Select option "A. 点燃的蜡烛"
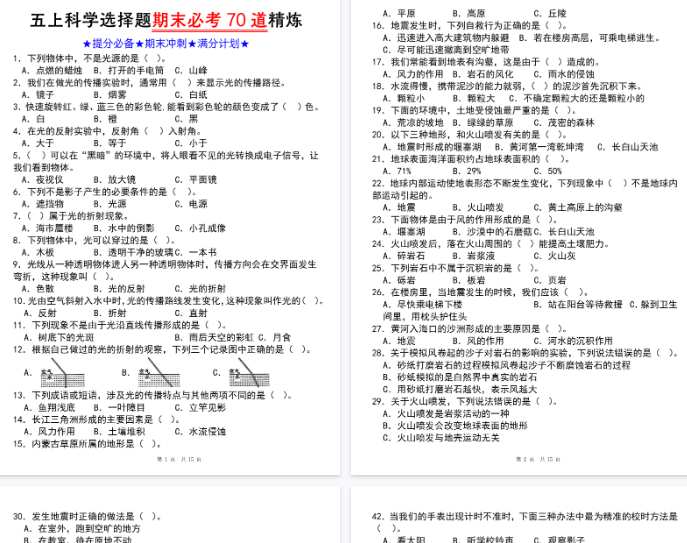This screenshot has height=543, width=687. click(x=52, y=70)
